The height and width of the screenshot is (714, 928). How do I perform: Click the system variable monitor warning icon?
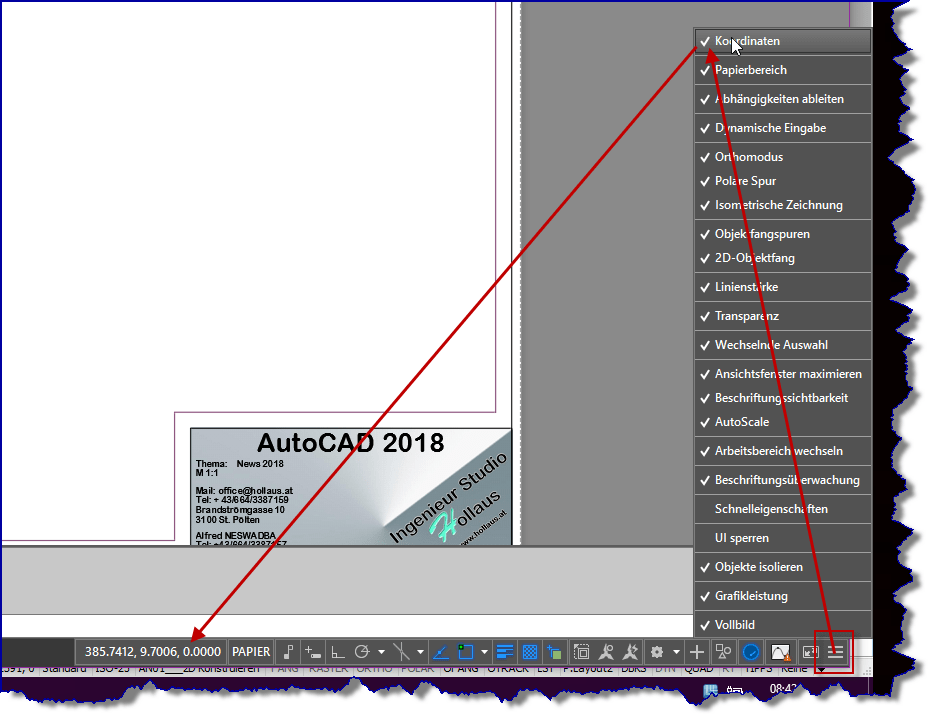point(780,652)
